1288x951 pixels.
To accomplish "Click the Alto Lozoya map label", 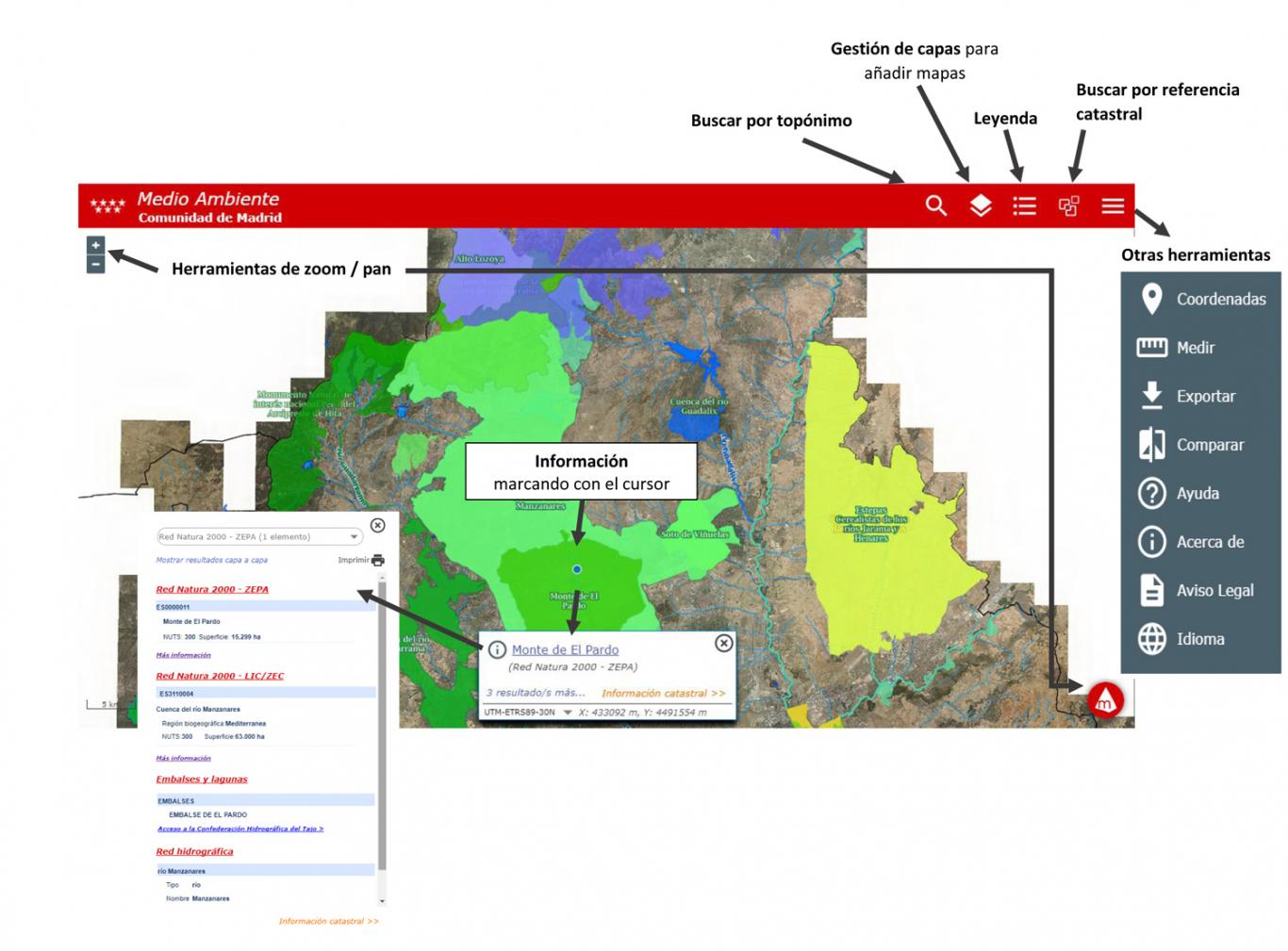I will pos(480,258).
